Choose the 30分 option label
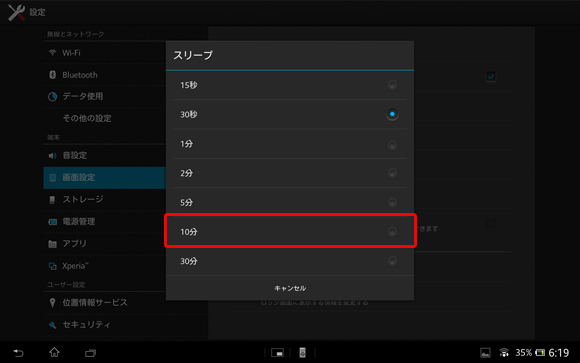This screenshot has width=580, height=363. [x=189, y=261]
